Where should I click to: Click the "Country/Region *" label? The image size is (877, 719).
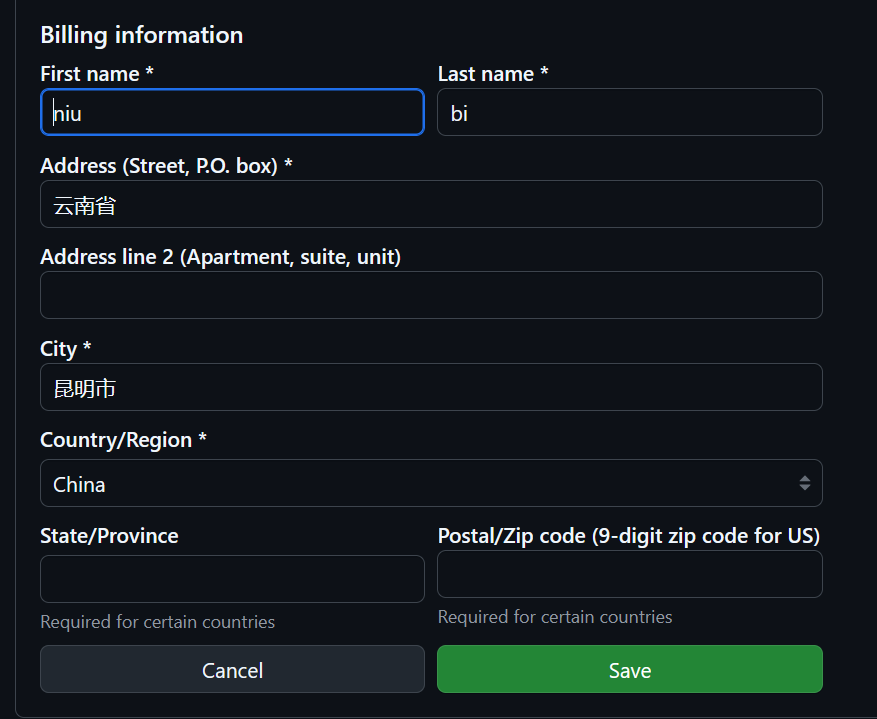click(123, 440)
